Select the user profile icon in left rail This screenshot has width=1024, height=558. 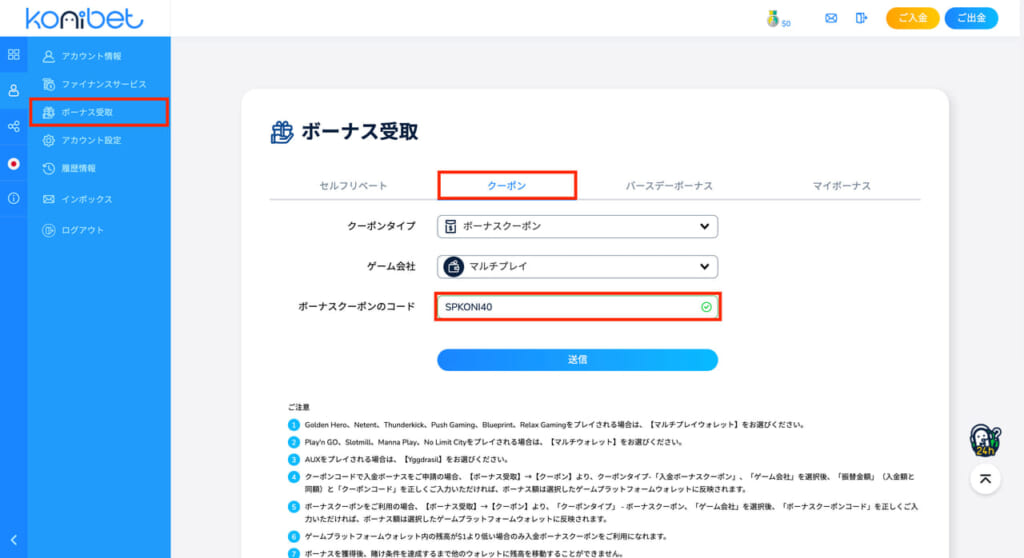14,91
